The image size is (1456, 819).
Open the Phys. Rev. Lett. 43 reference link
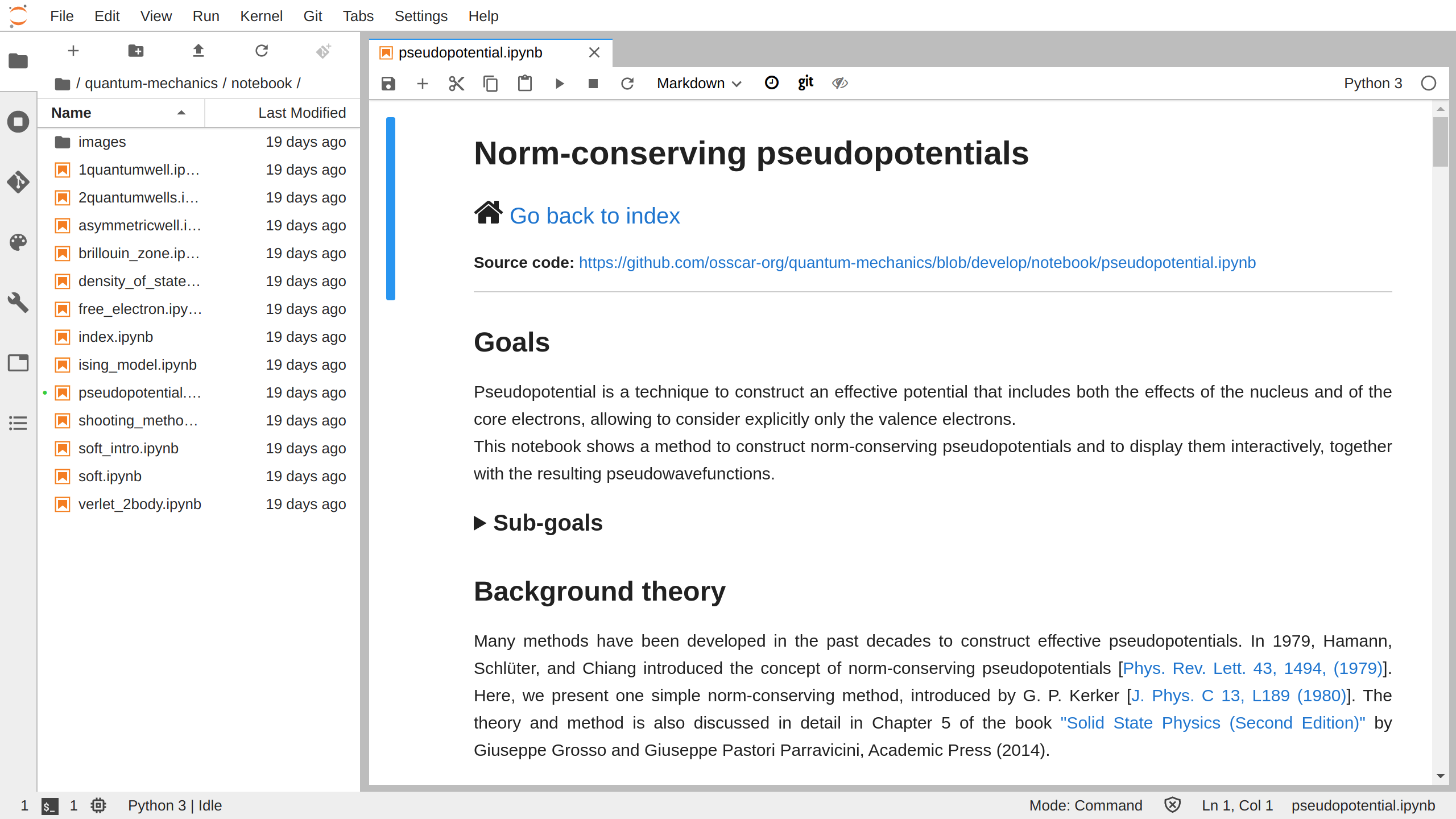pos(1252,668)
